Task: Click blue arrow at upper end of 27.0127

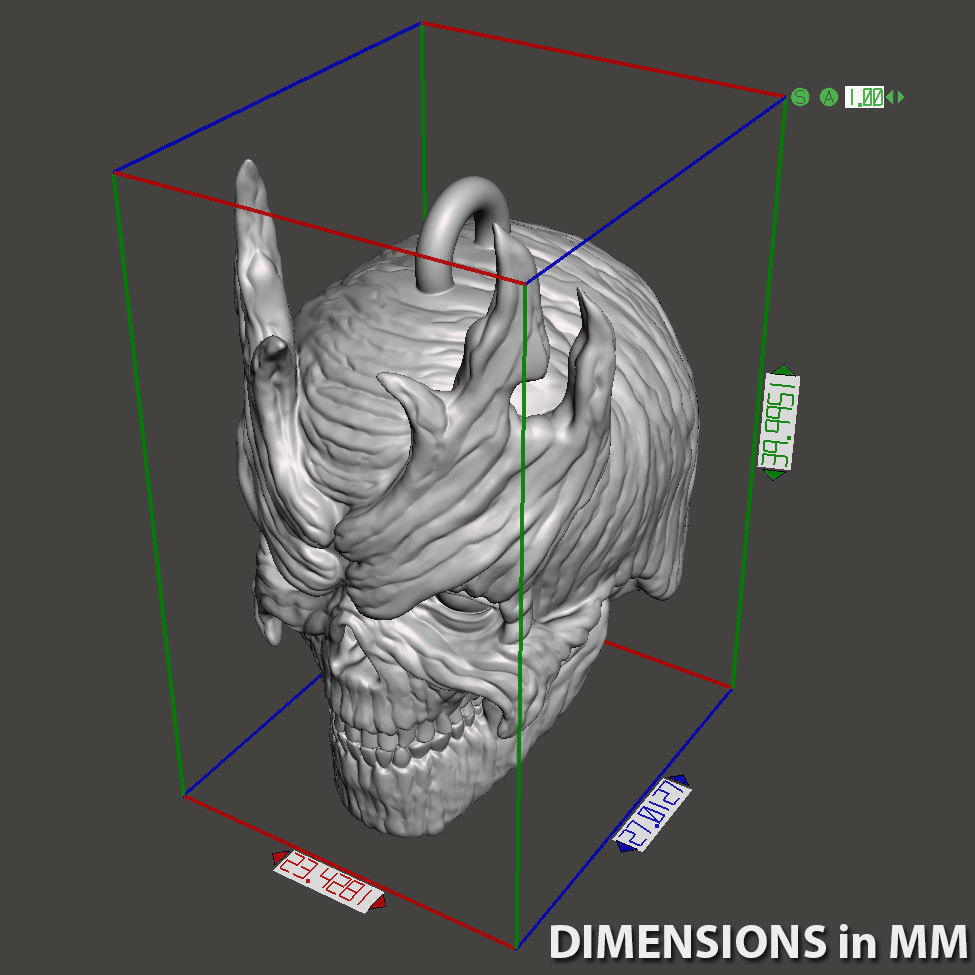Action: [681, 779]
